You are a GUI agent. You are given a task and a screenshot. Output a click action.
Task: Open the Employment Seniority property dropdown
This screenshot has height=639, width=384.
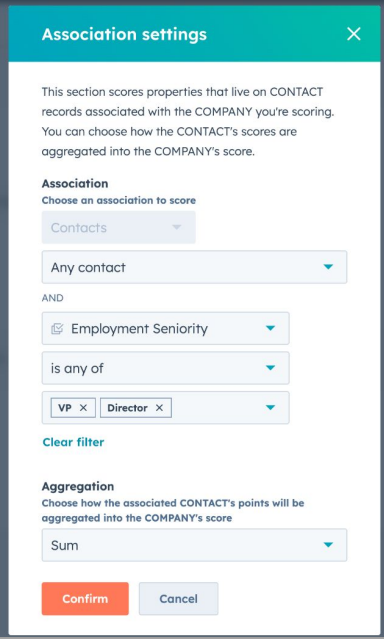(166, 328)
